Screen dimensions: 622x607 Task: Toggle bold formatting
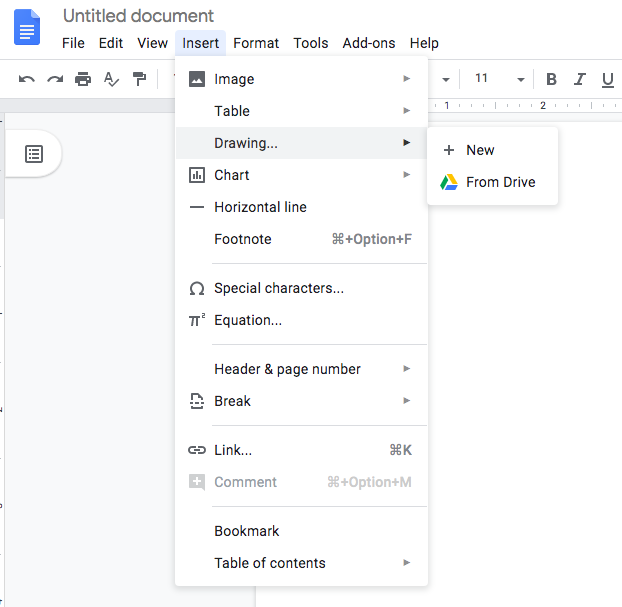pyautogui.click(x=551, y=79)
